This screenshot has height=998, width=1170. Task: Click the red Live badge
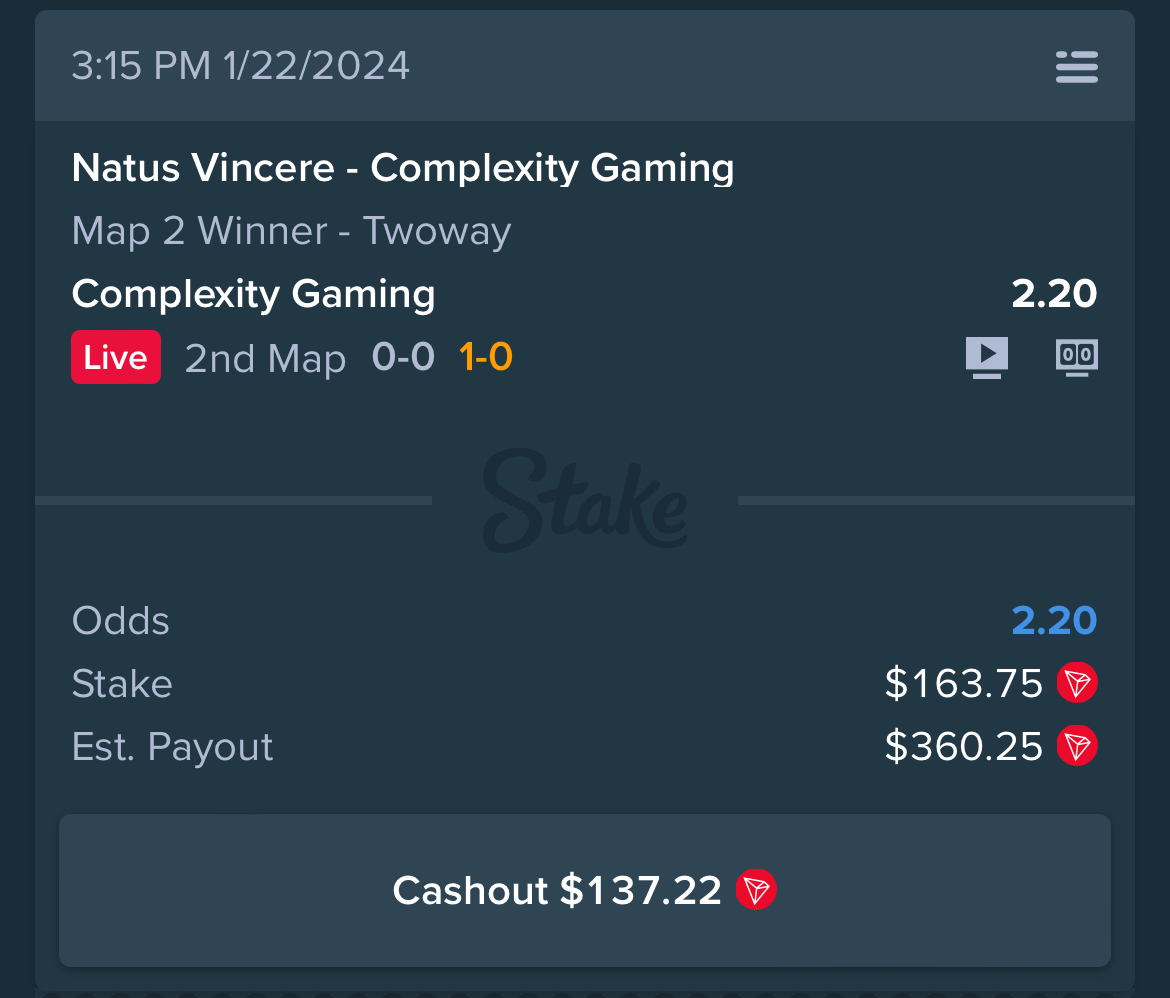(x=116, y=357)
